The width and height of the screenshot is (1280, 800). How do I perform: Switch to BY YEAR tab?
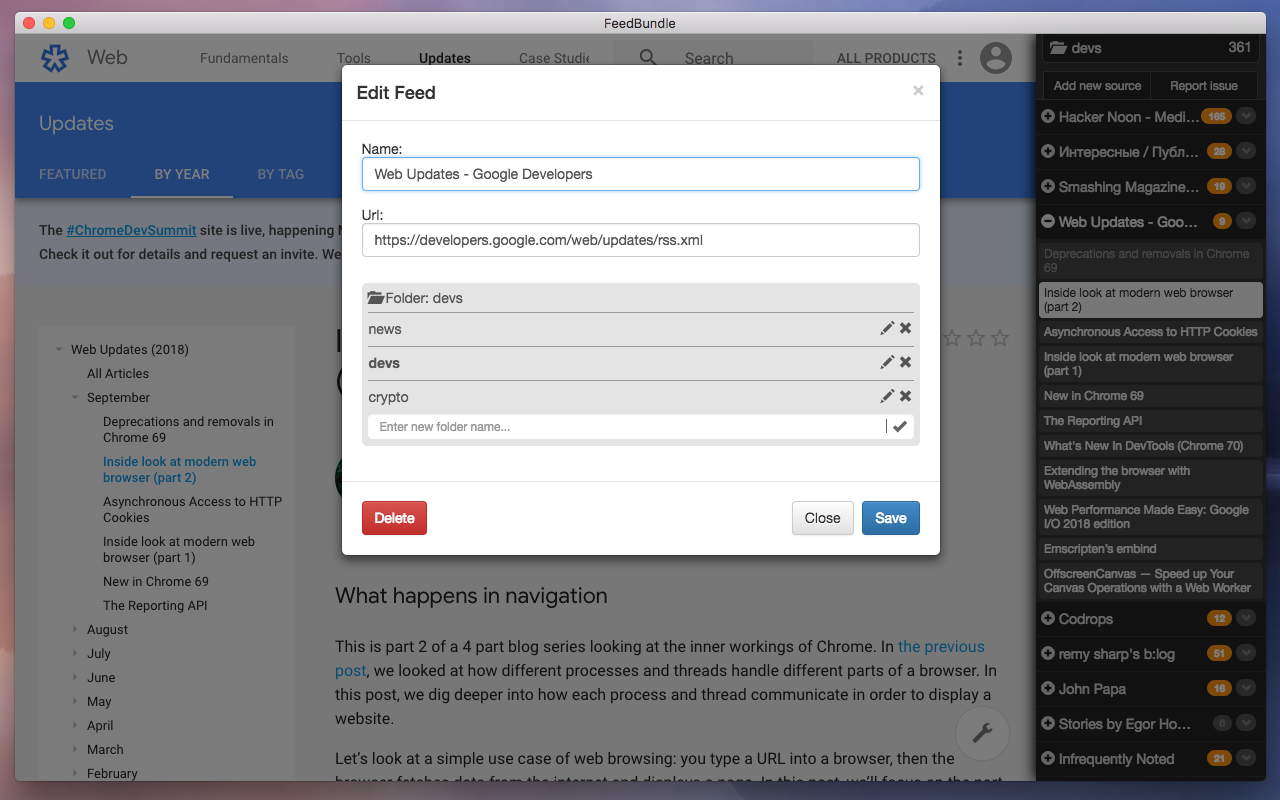click(x=182, y=174)
